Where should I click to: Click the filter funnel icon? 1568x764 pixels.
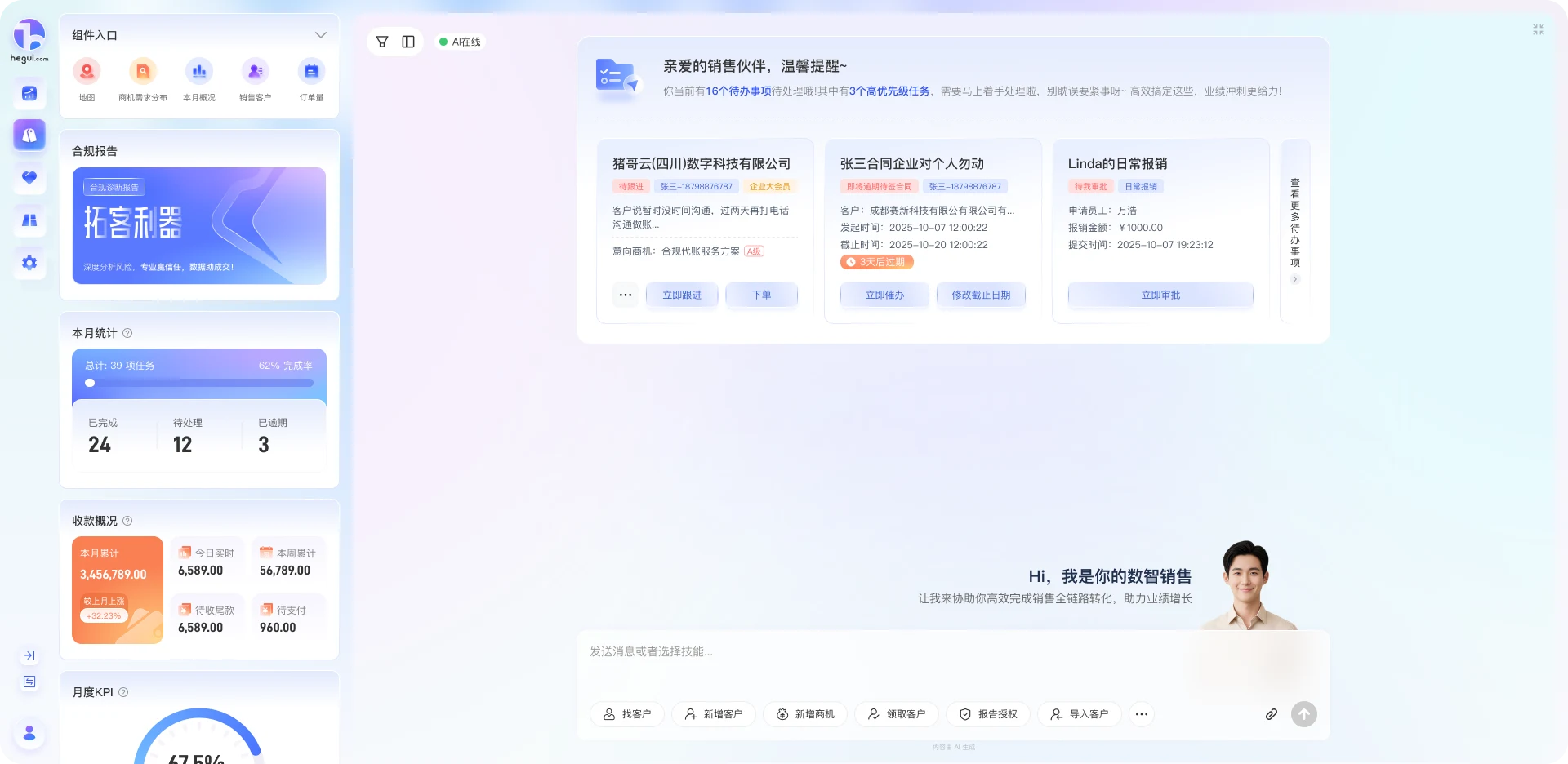(x=382, y=42)
